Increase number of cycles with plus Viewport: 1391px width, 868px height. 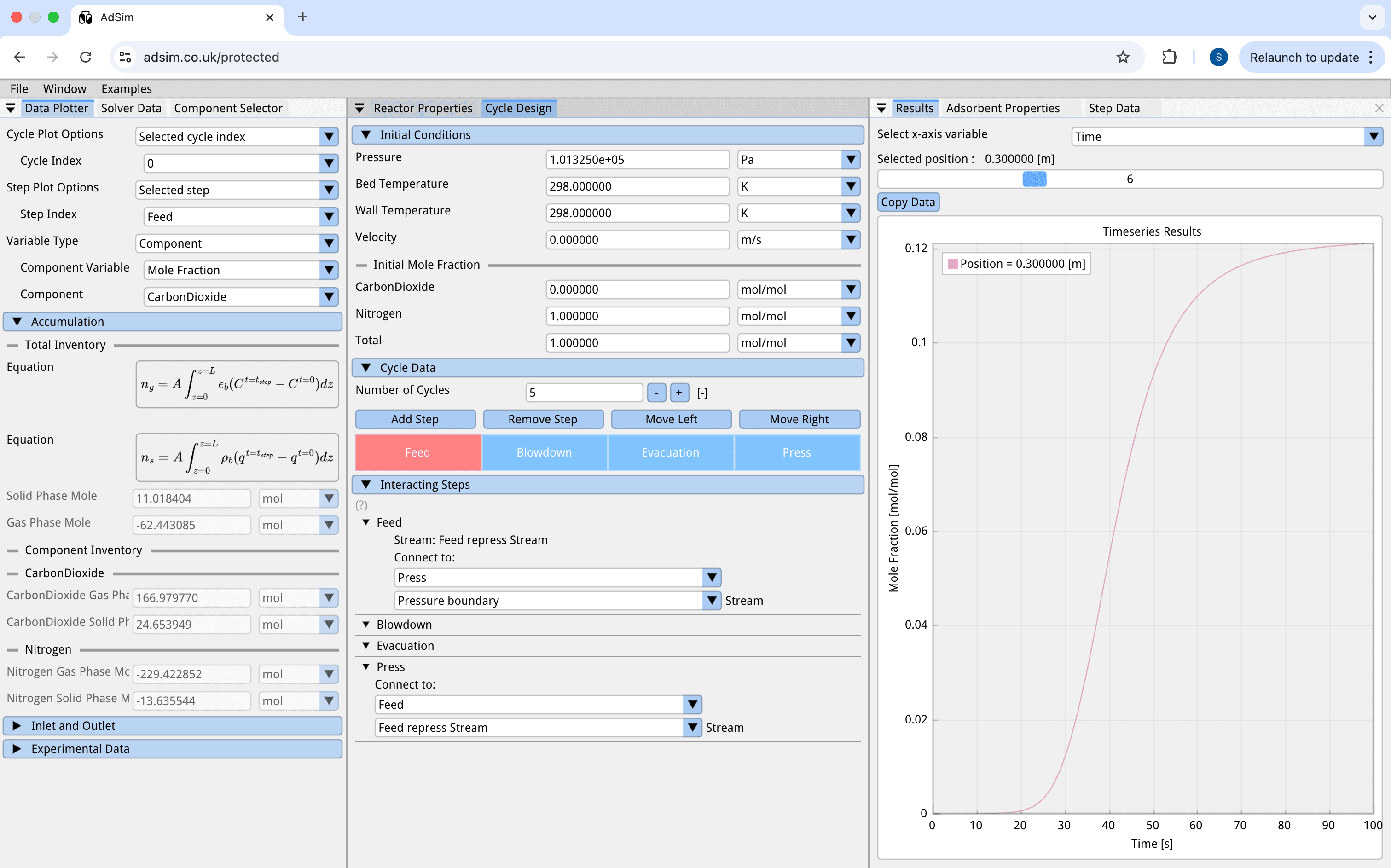(x=678, y=393)
